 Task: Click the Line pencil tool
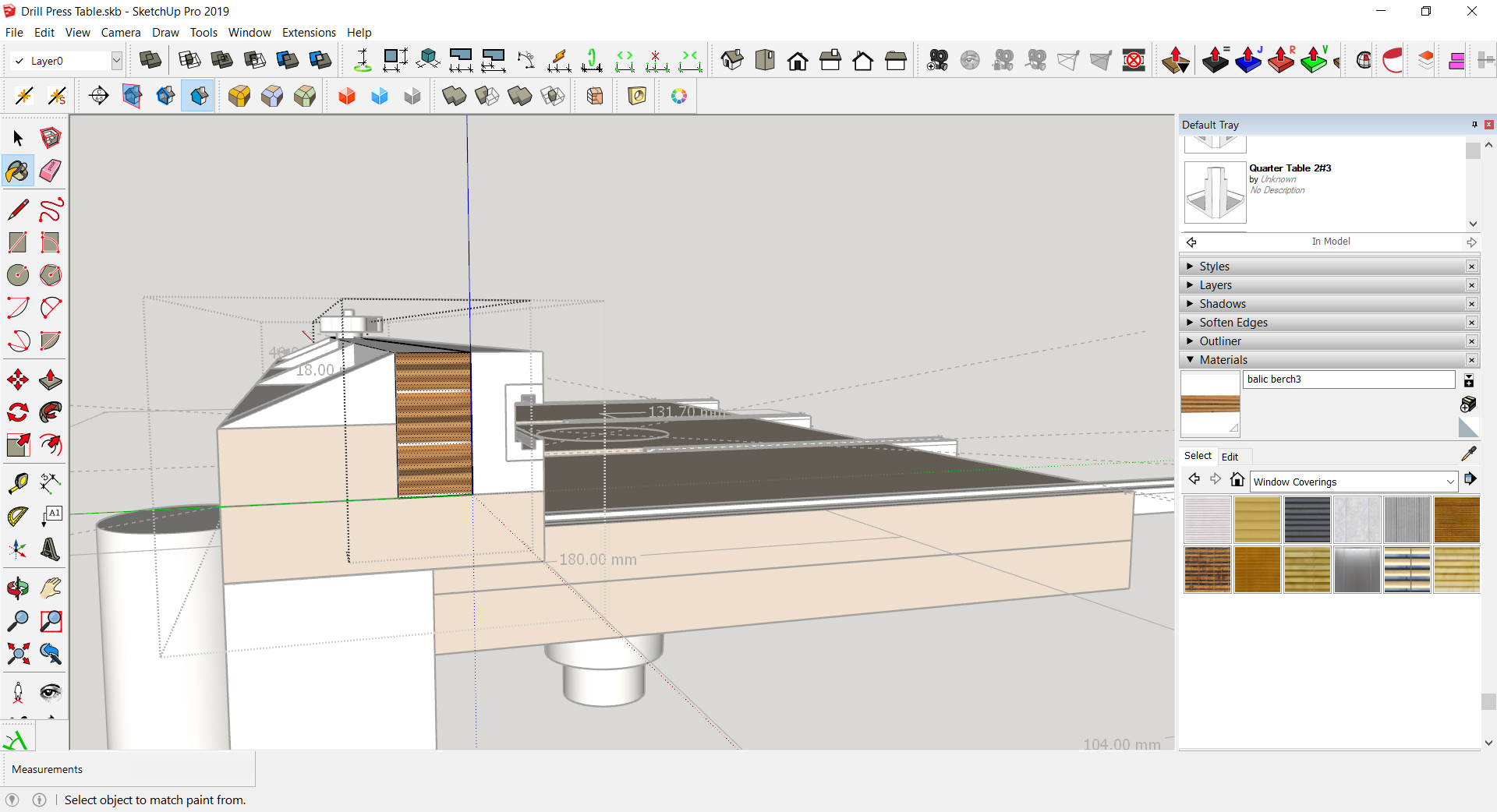pyautogui.click(x=18, y=210)
